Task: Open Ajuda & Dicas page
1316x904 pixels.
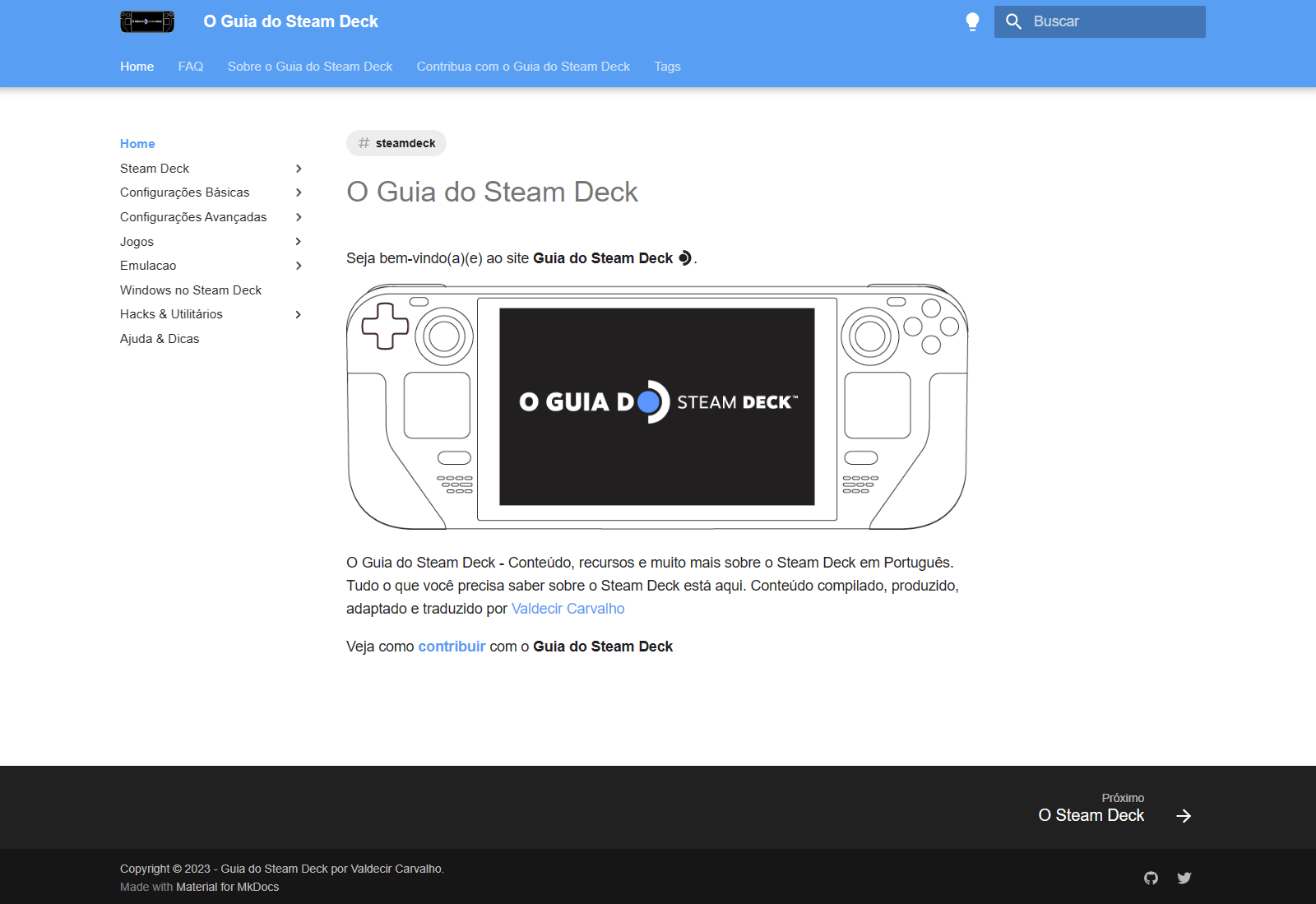Action: pyautogui.click(x=160, y=339)
